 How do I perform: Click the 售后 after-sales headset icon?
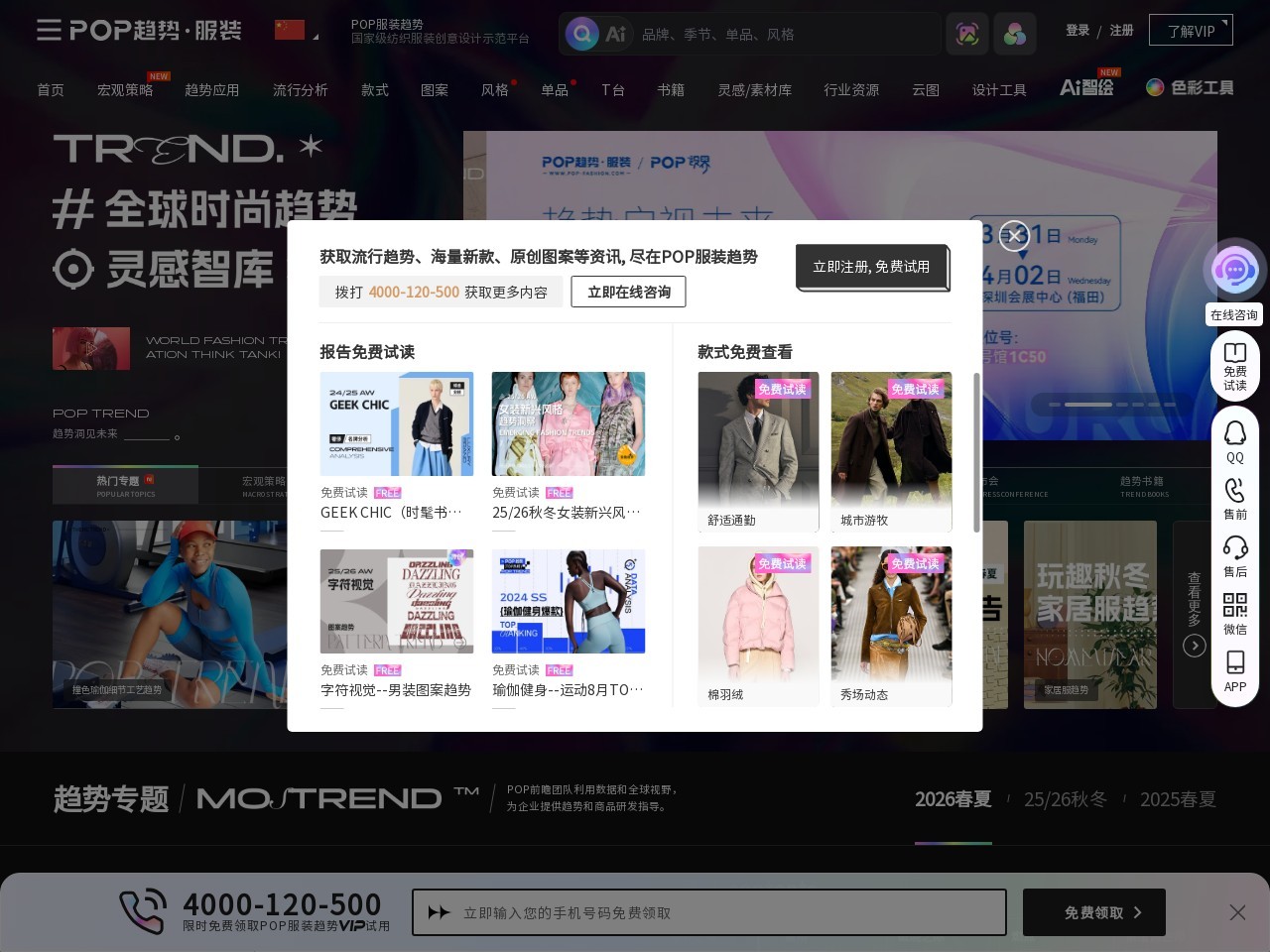point(1234,548)
